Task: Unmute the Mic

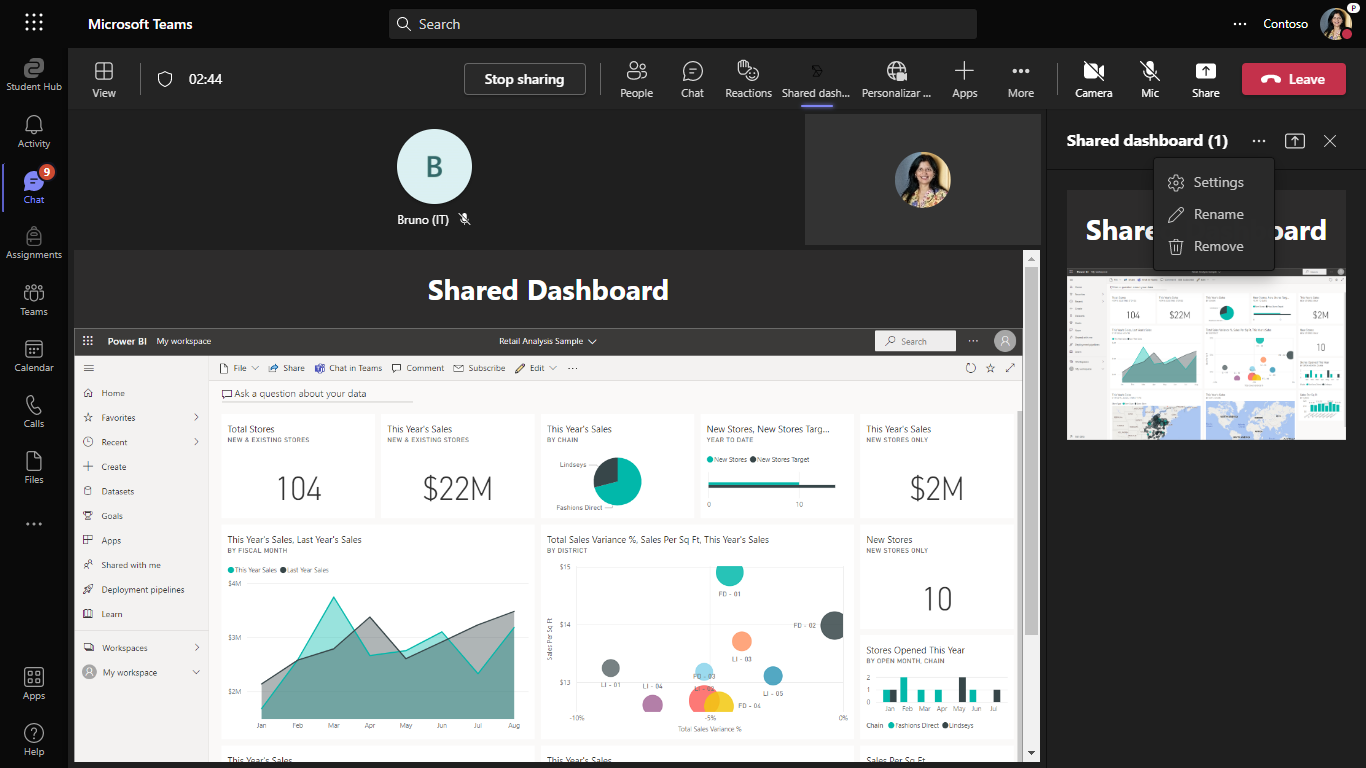Action: [1150, 79]
